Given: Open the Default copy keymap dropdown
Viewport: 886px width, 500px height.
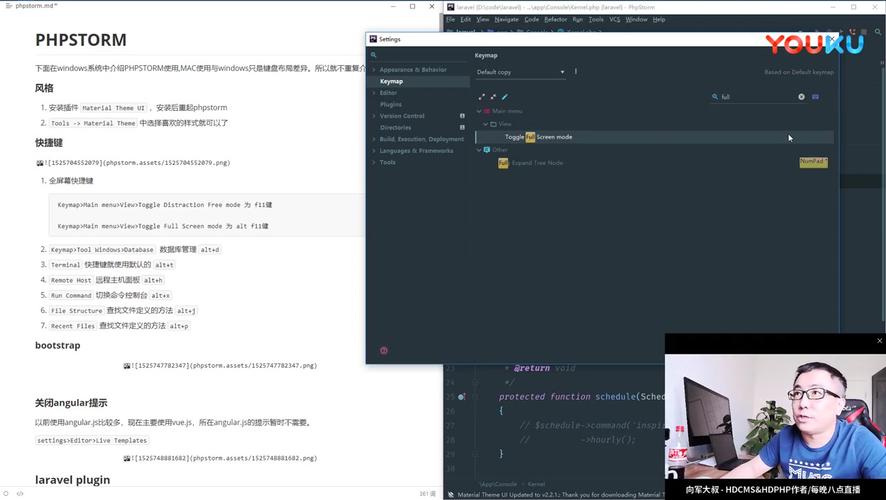Looking at the screenshot, I should coord(520,72).
